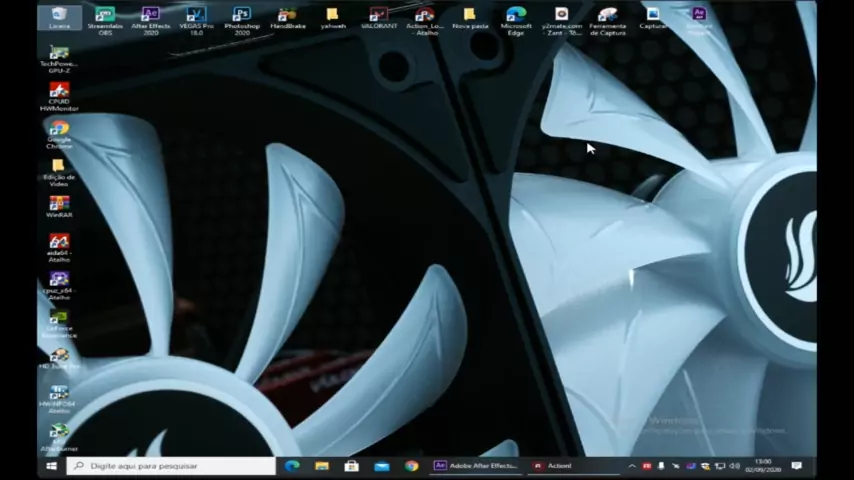The image size is (854, 480).
Task: Select the VEGAS Pro 18.0 shortcut
Action: tap(196, 17)
